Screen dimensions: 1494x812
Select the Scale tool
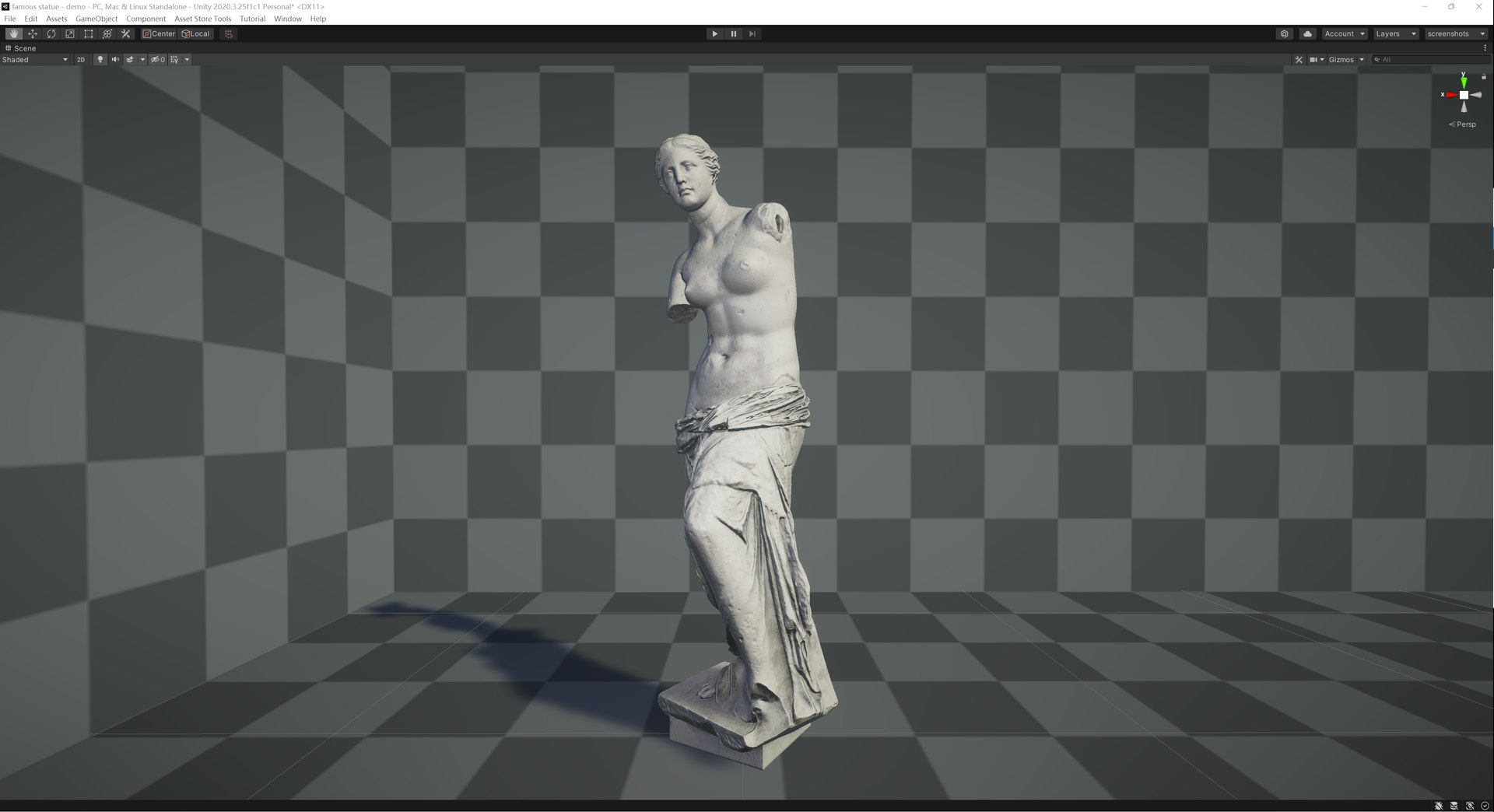pyautogui.click(x=70, y=33)
